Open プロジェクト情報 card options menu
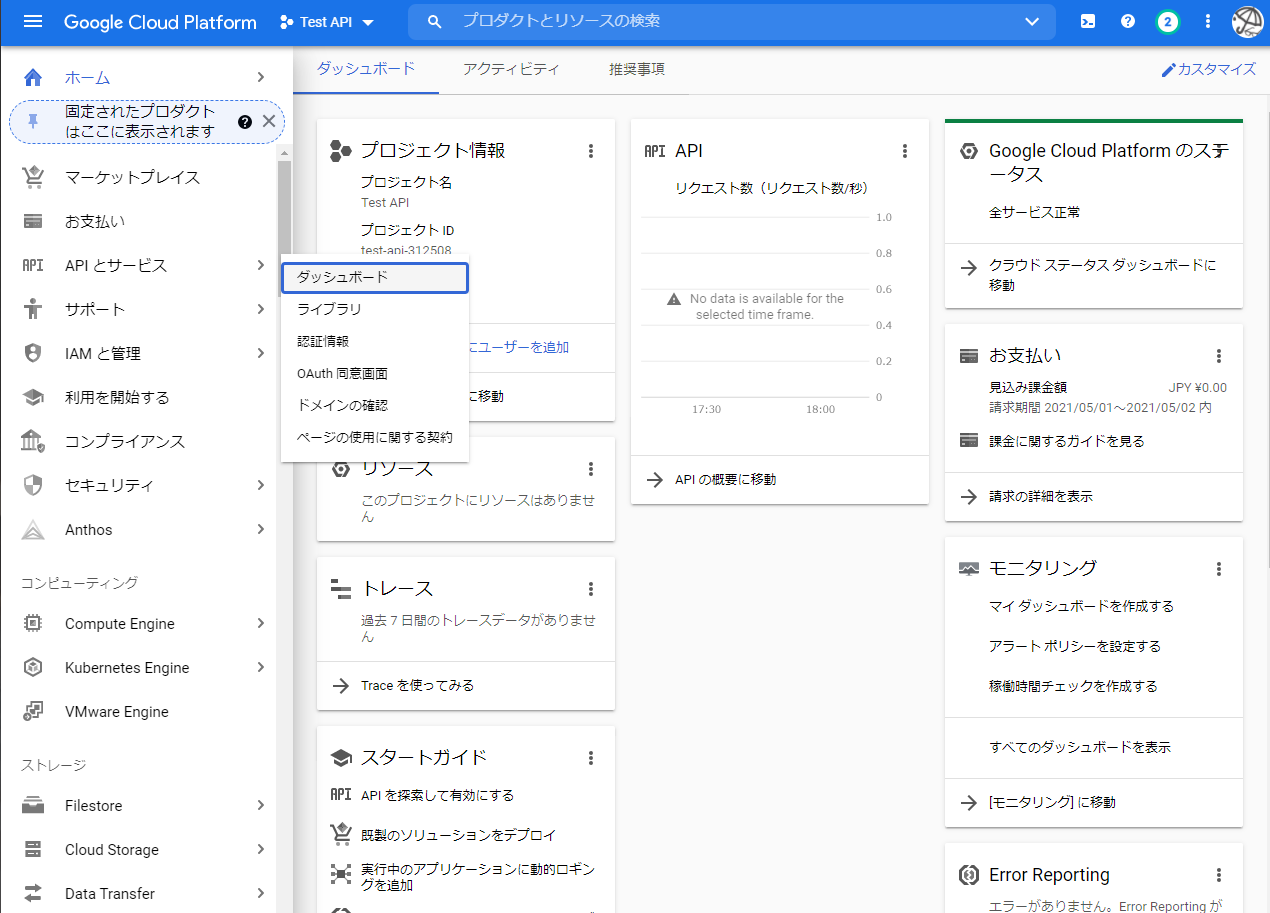Screen dimensions: 1270x913 pyautogui.click(x=591, y=151)
